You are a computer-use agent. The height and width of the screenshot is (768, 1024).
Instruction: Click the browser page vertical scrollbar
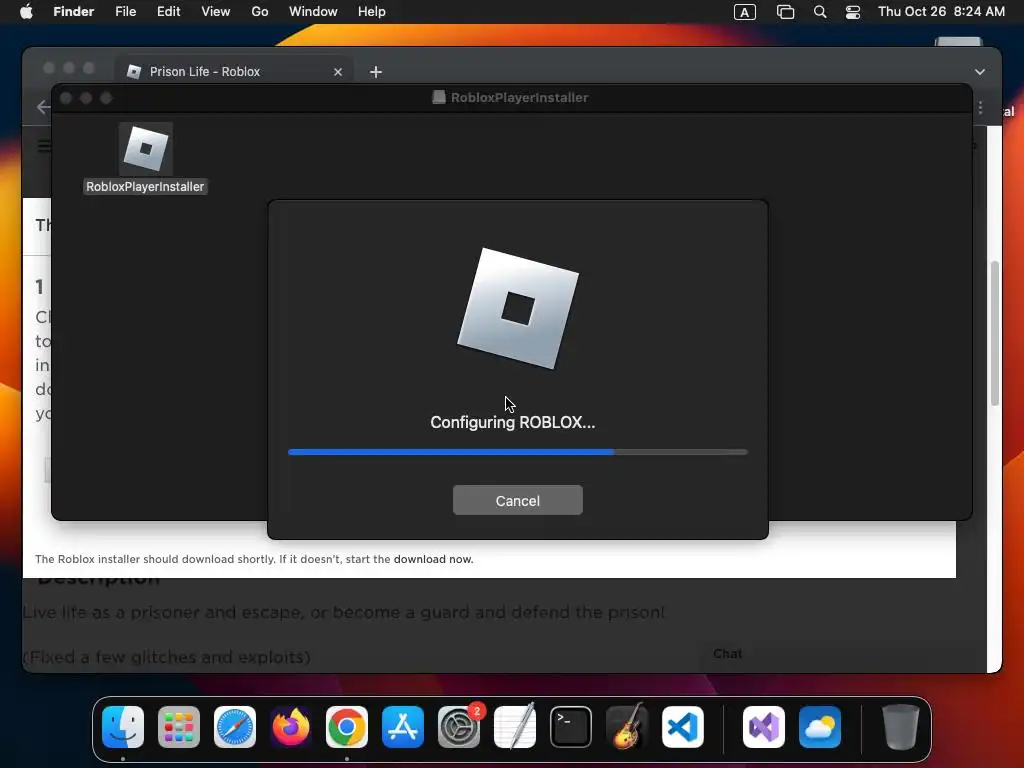tap(995, 333)
